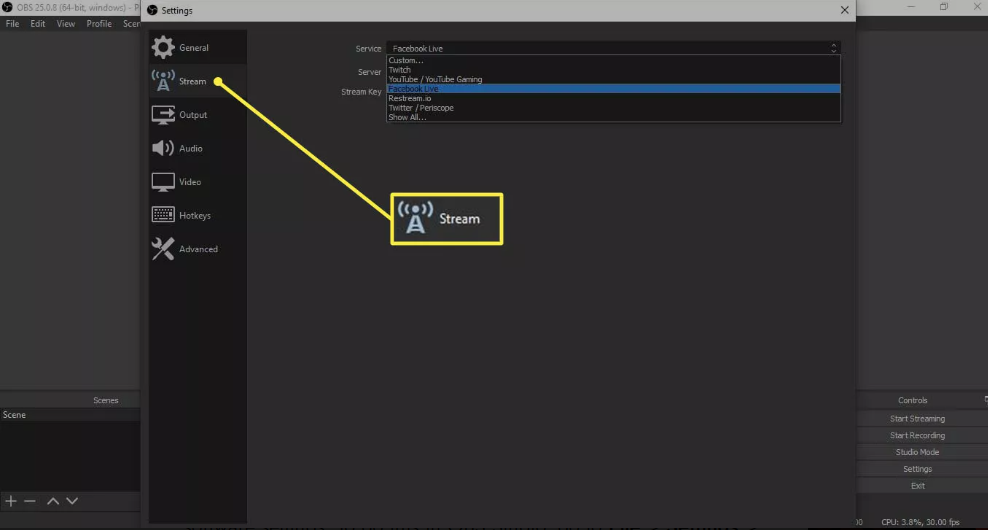Click the OBS main window logo icon

pos(7,7)
